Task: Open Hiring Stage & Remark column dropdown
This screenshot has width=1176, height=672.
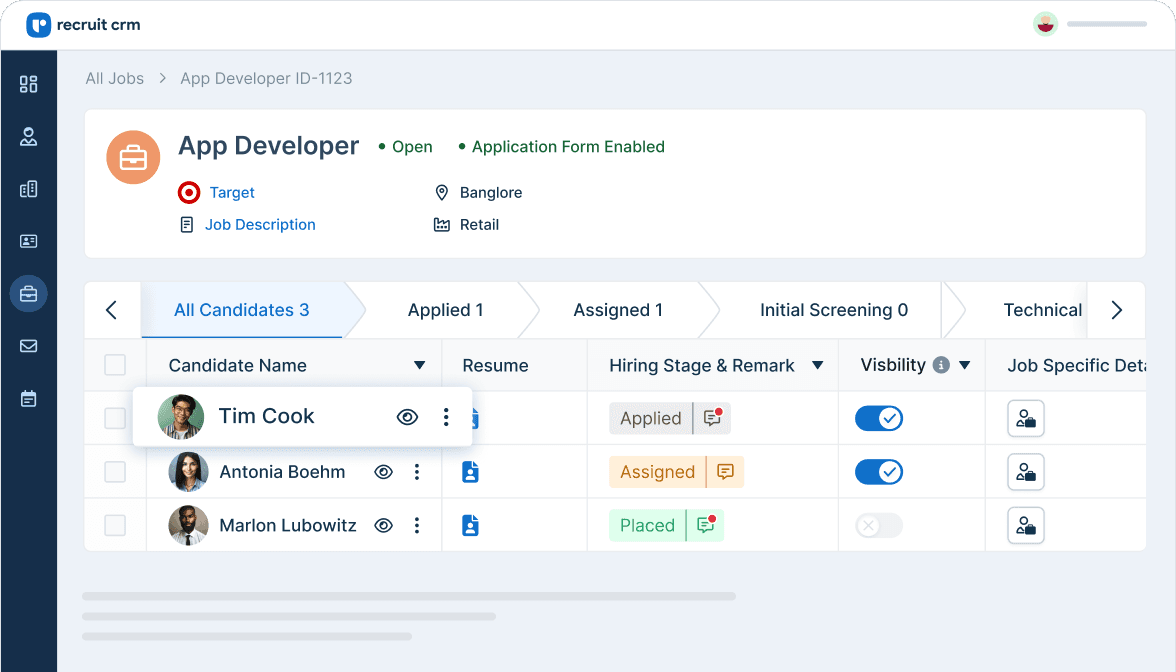Action: pyautogui.click(x=818, y=365)
